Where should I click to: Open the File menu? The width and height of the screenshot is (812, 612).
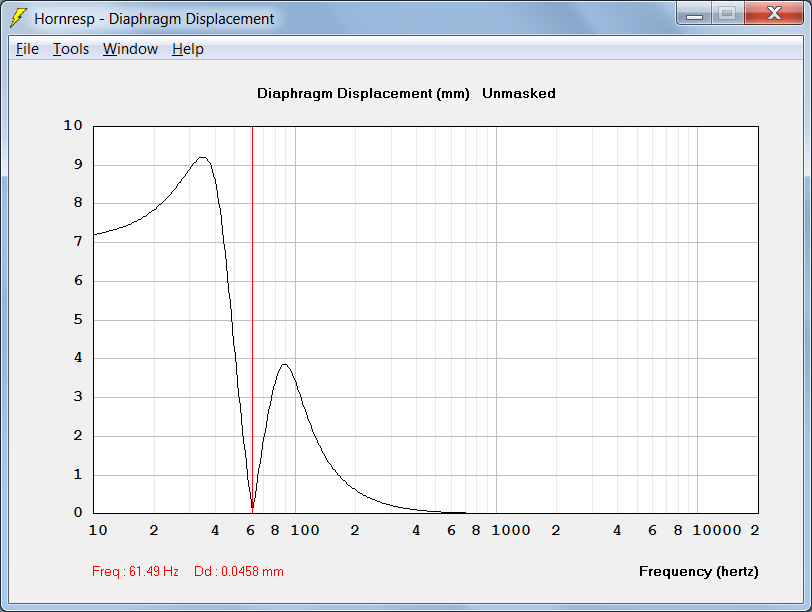pos(27,49)
